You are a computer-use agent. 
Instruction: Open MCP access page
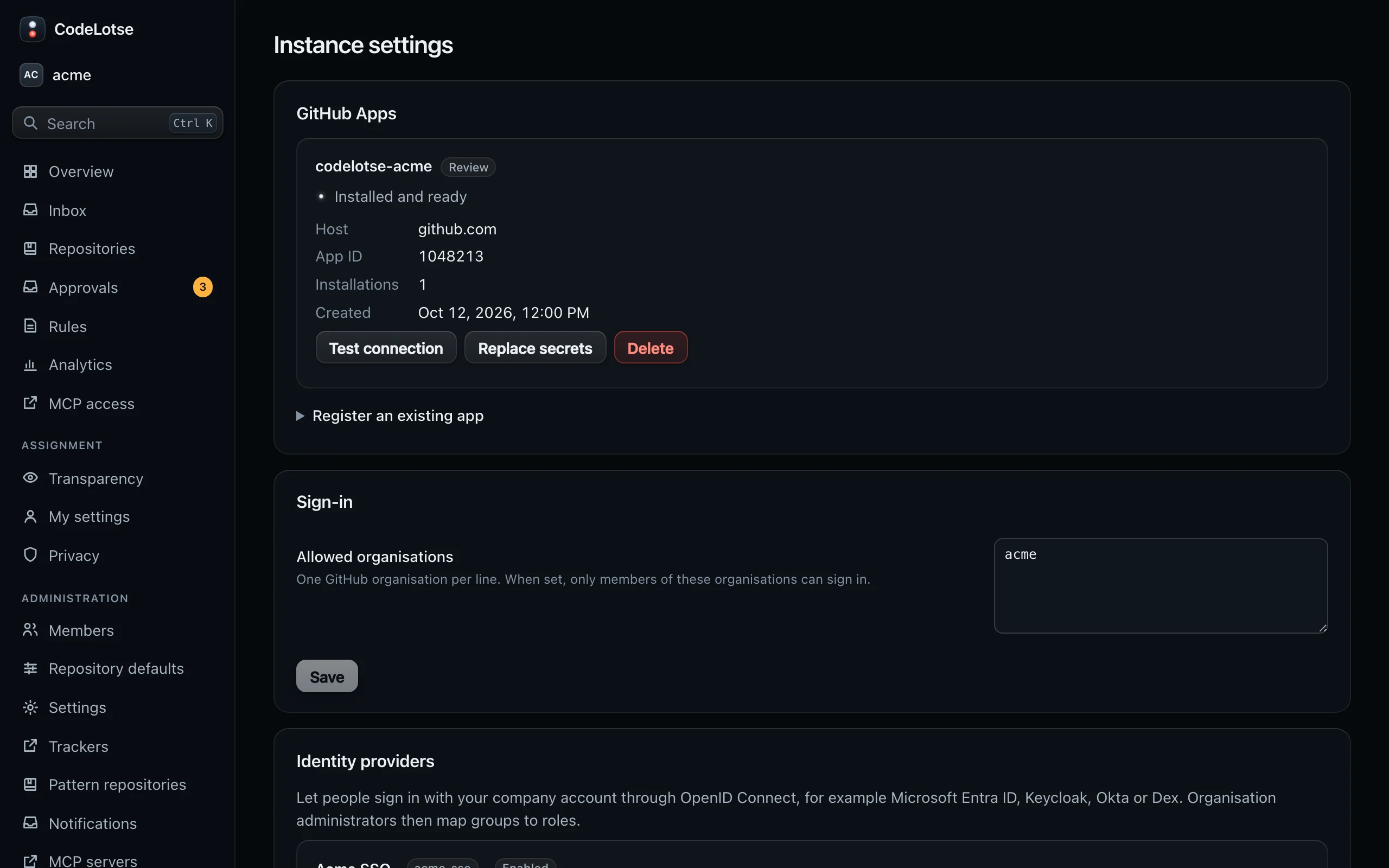pyautogui.click(x=118, y=404)
